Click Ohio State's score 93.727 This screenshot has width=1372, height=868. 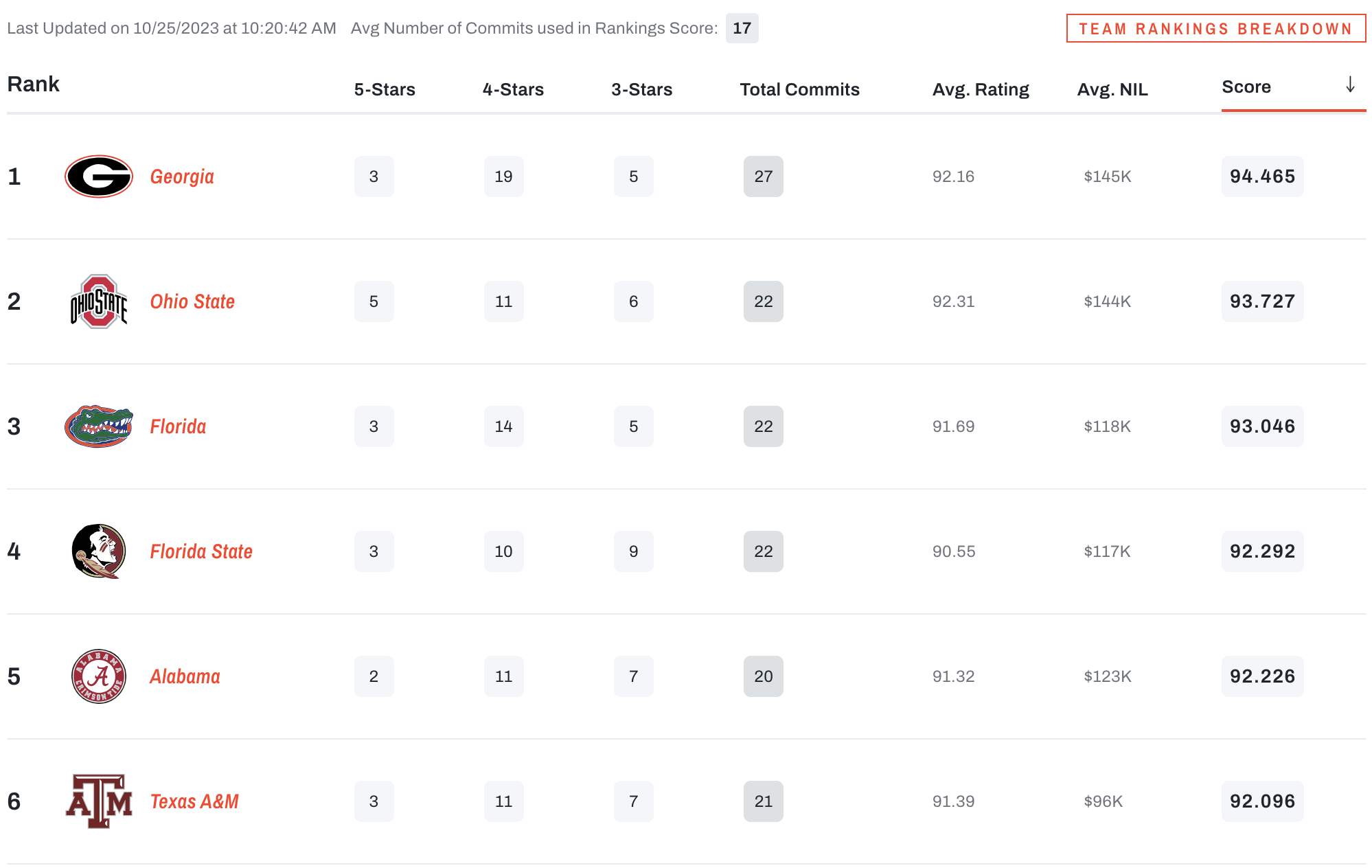coord(1261,301)
